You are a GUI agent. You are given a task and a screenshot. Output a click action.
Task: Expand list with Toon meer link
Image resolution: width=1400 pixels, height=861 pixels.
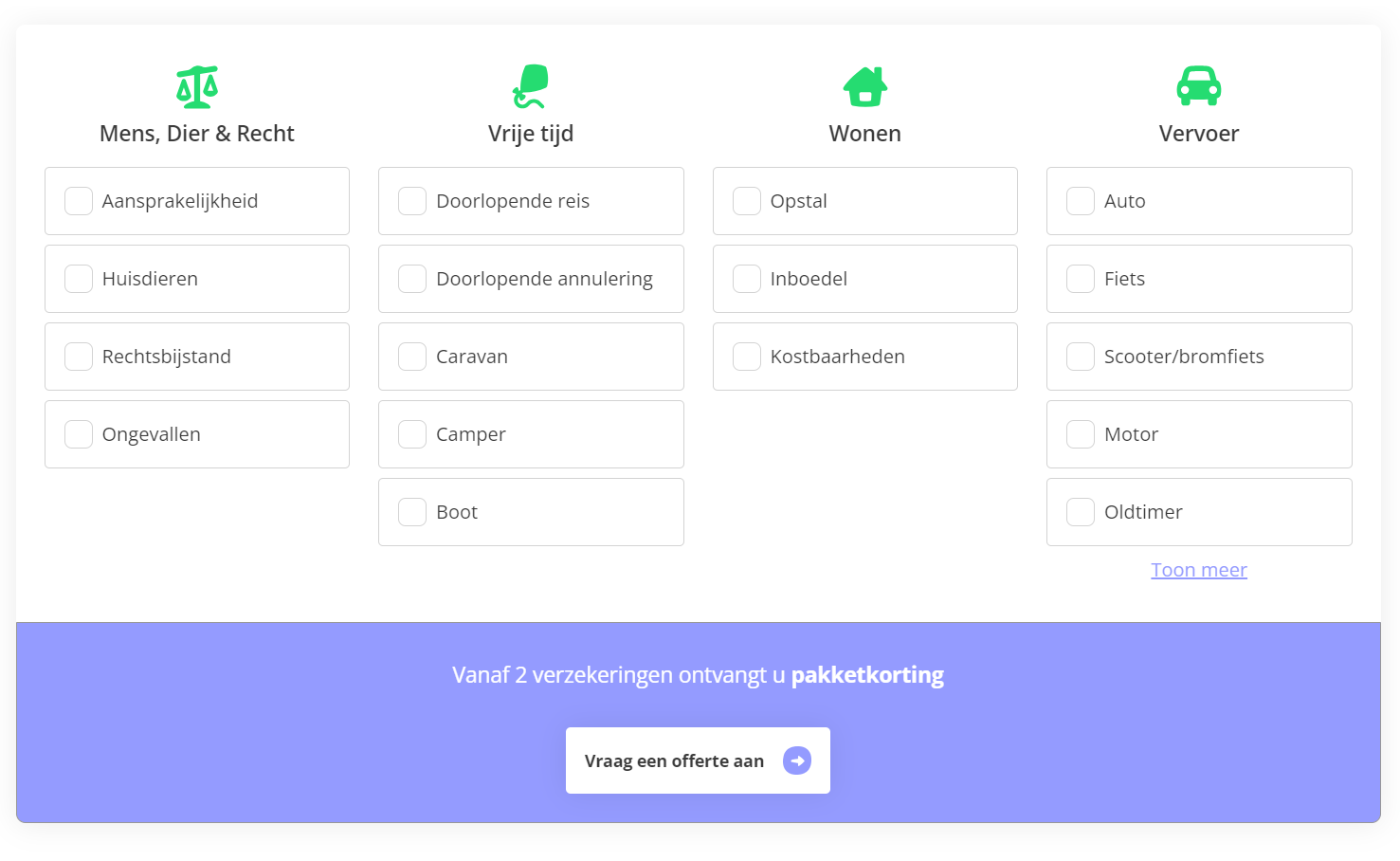[1198, 570]
